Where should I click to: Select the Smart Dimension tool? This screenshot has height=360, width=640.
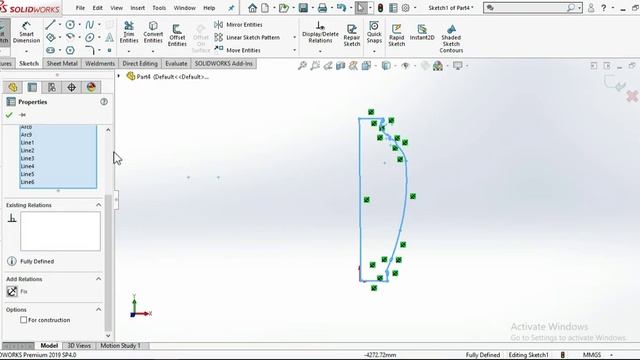pyautogui.click(x=26, y=33)
